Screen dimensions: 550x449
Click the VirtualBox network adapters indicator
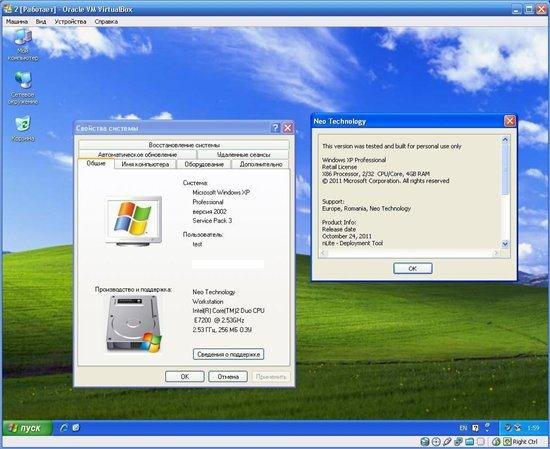click(x=458, y=442)
